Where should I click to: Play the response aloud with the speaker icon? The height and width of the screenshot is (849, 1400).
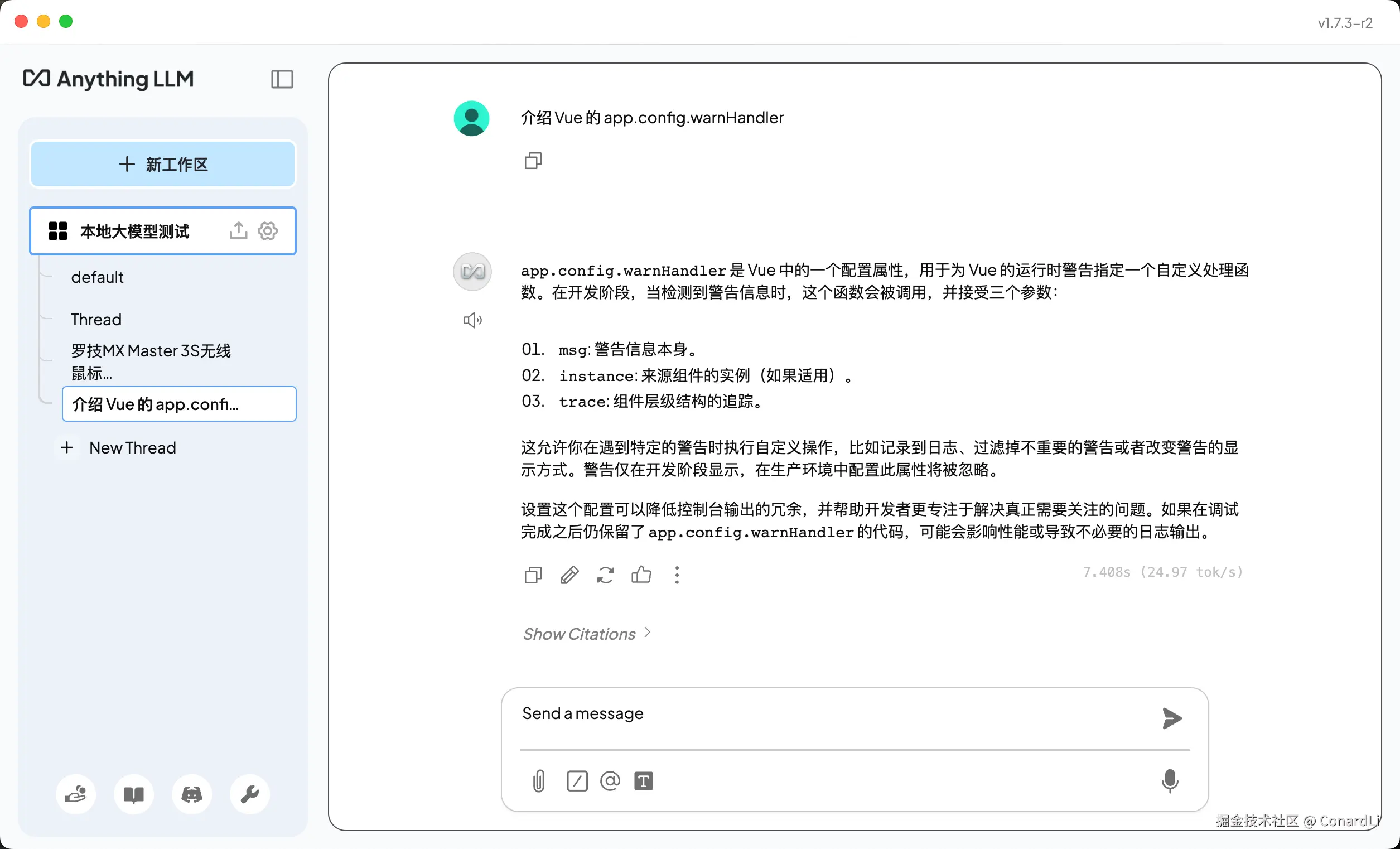point(472,321)
